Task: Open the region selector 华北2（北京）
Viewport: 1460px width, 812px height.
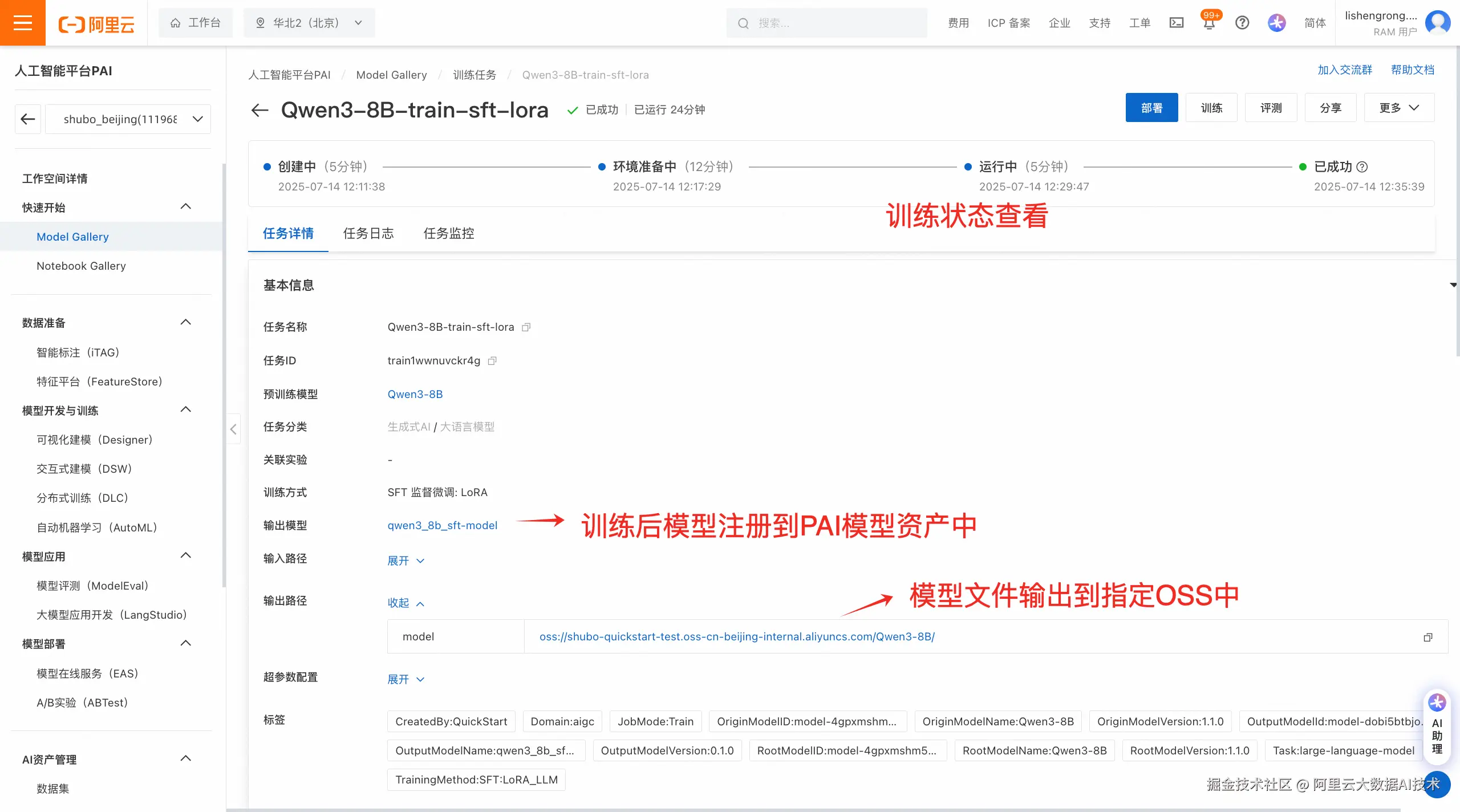Action: [309, 23]
